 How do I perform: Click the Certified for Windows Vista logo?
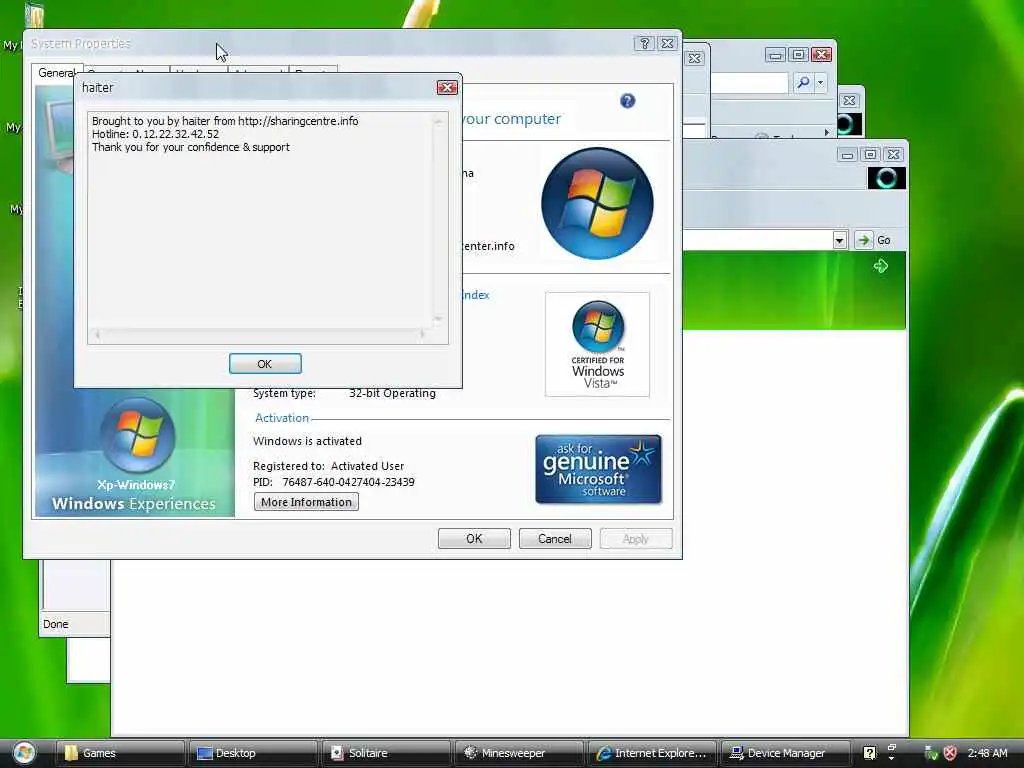point(598,344)
